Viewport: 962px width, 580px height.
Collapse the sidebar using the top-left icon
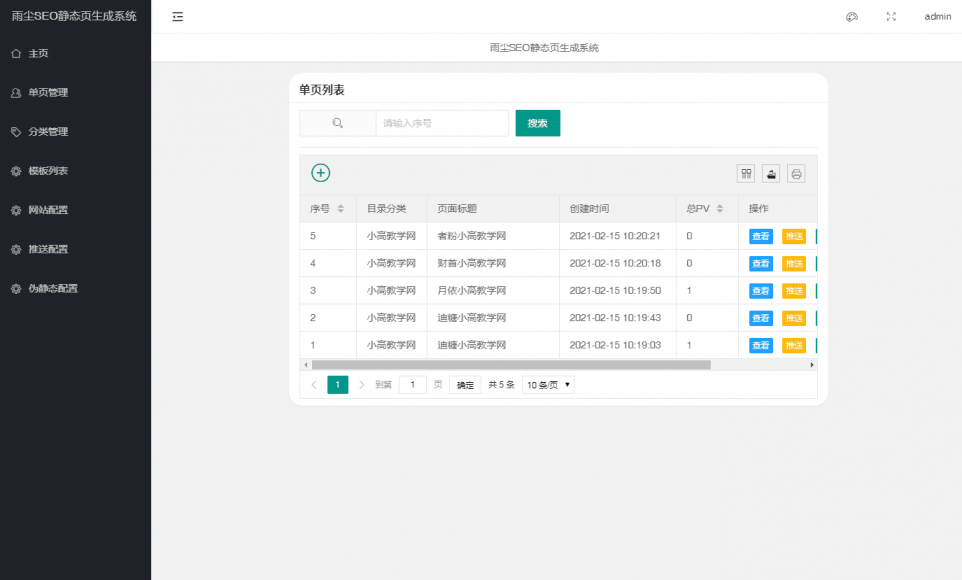(x=177, y=16)
